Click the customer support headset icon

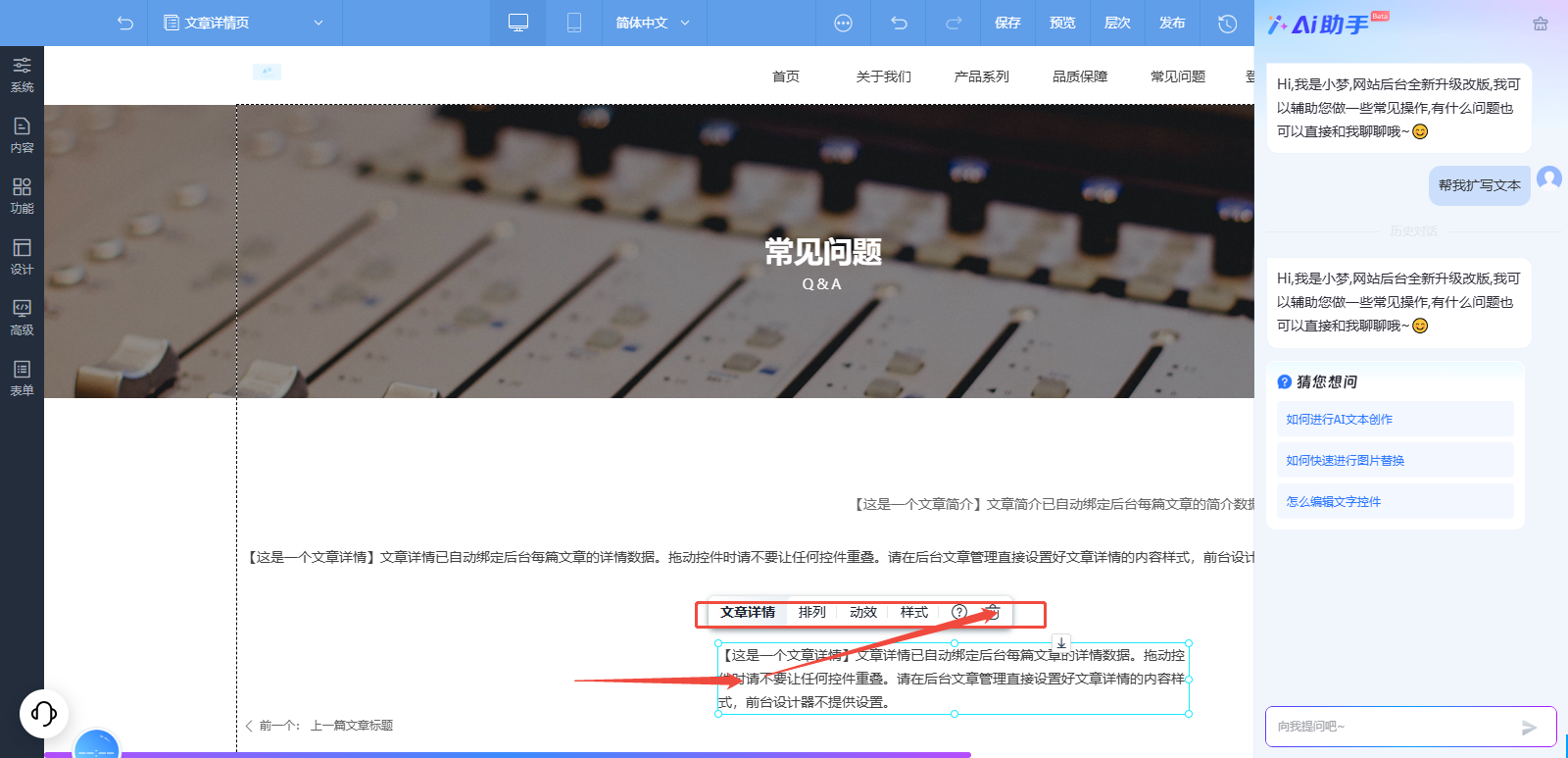(x=44, y=713)
